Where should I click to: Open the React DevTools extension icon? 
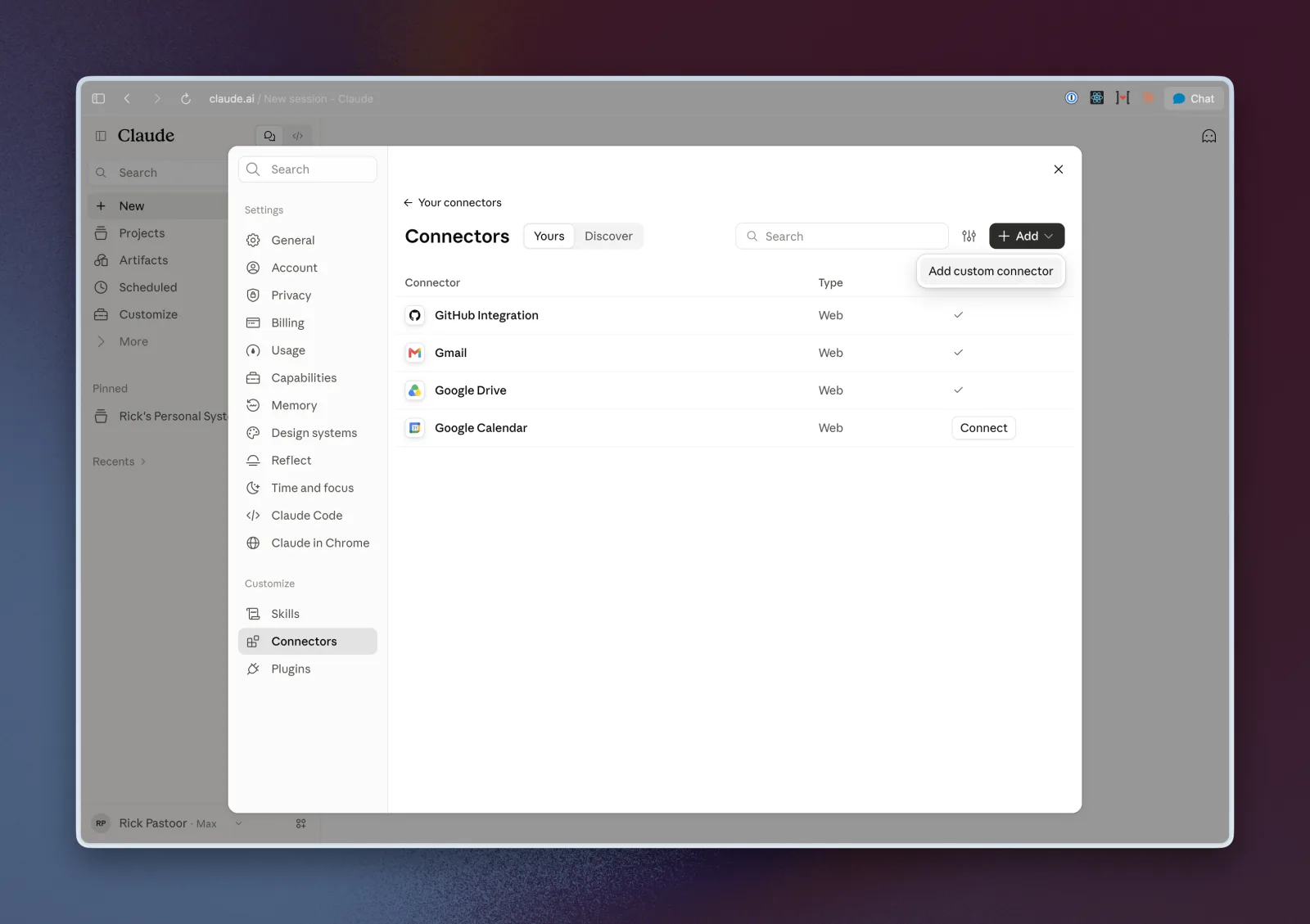(1097, 98)
